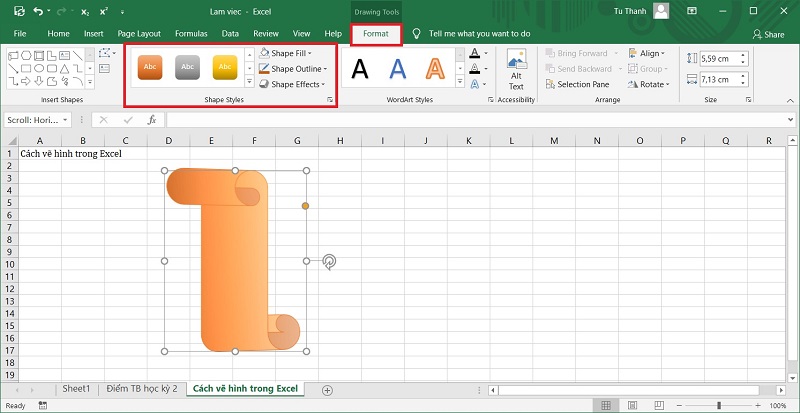Click the Draw Text Box icon
This screenshot has height=413, width=800.
pos(105,68)
